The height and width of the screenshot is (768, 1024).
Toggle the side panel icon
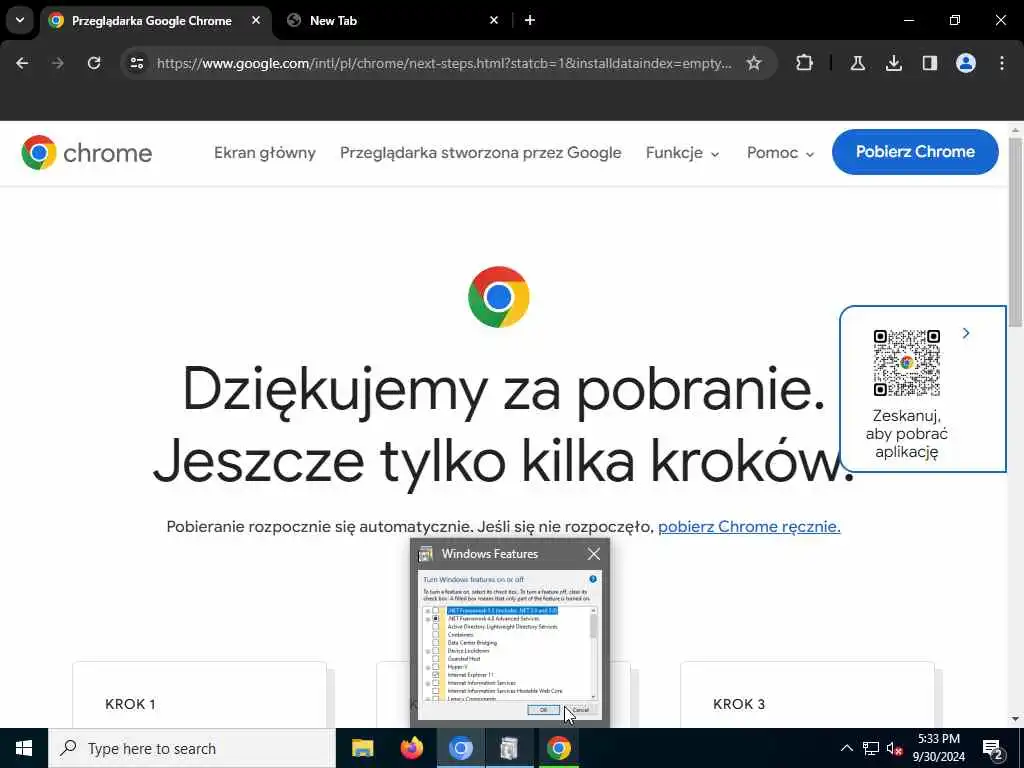tap(929, 63)
